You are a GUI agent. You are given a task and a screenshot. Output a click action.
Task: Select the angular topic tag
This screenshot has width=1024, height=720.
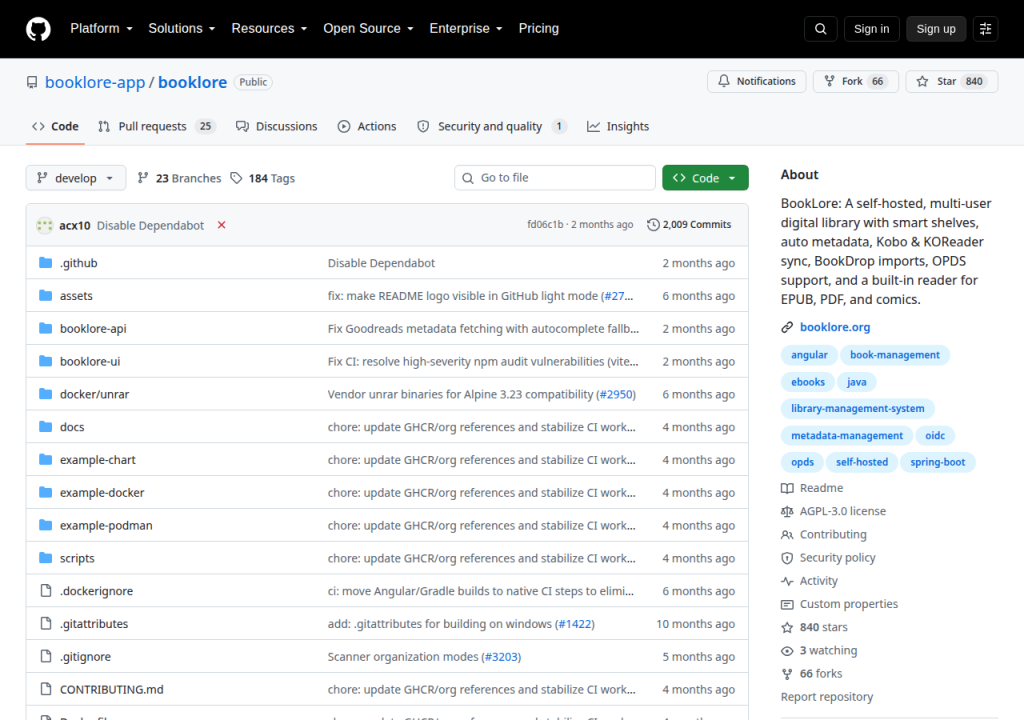[809, 355]
